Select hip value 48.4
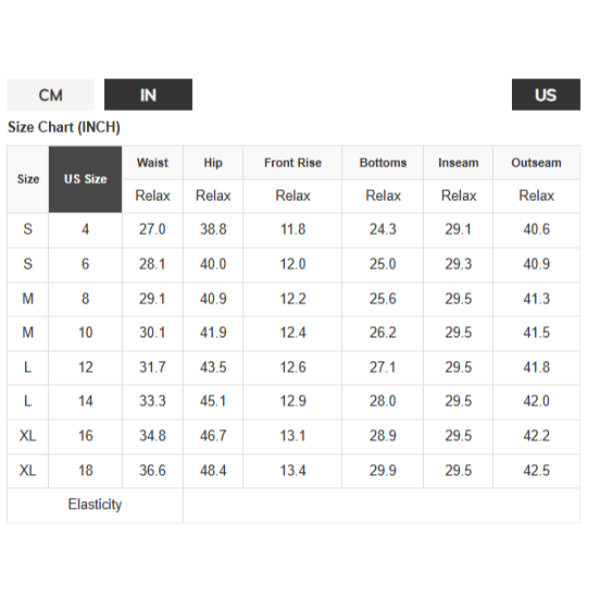600x600 pixels. click(213, 470)
